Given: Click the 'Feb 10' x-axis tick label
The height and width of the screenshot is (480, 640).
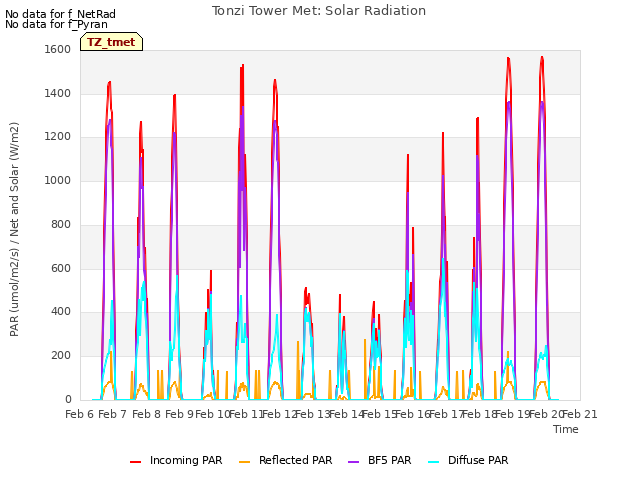Looking at the screenshot, I should pyautogui.click(x=213, y=414).
